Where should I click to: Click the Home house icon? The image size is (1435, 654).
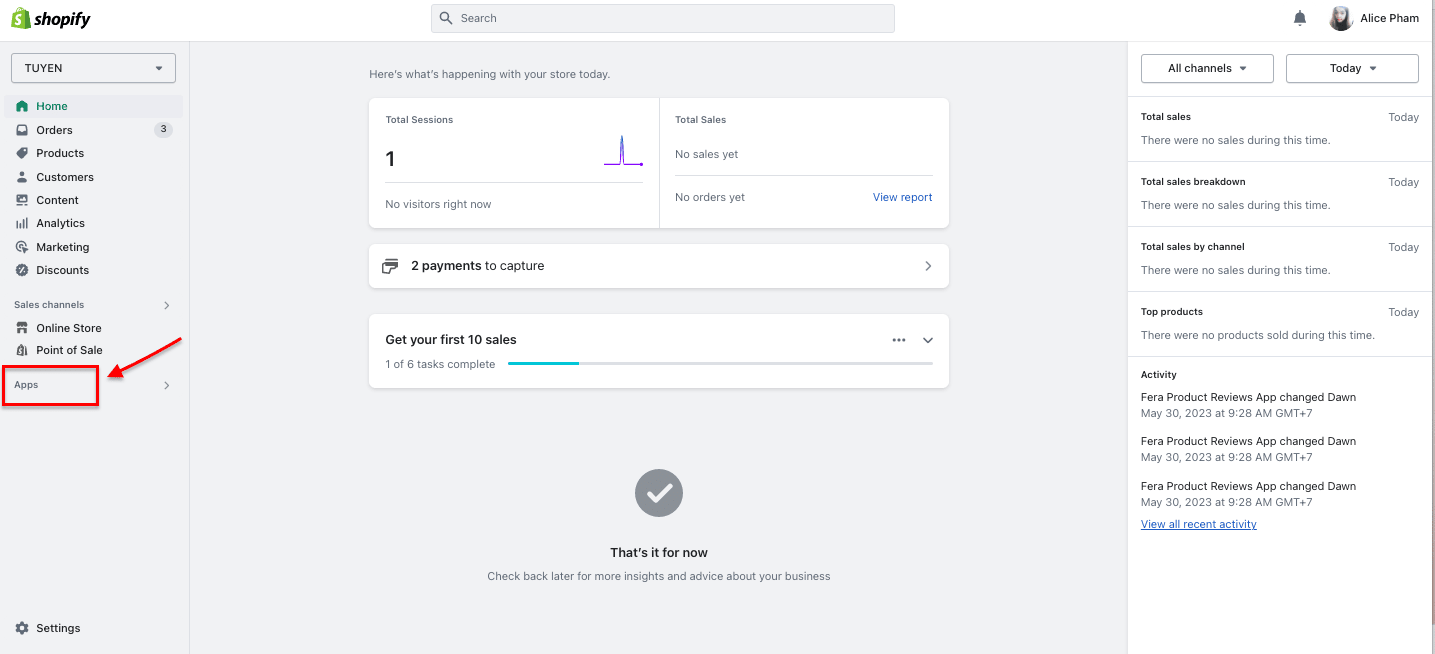[22, 106]
